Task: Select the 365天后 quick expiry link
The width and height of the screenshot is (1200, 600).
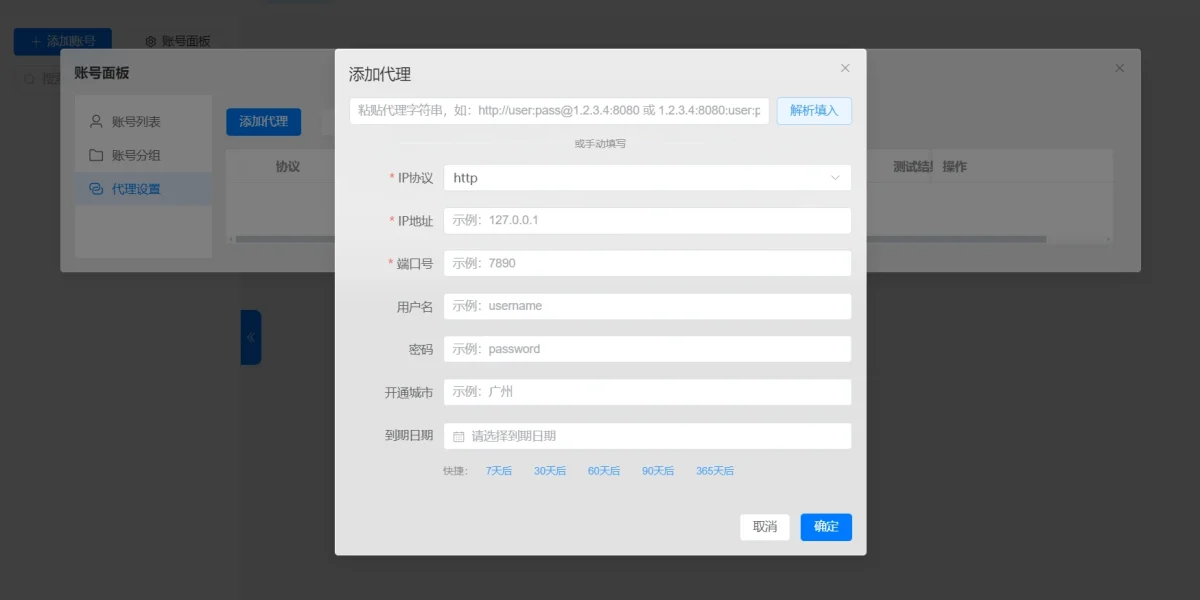Action: [x=715, y=471]
